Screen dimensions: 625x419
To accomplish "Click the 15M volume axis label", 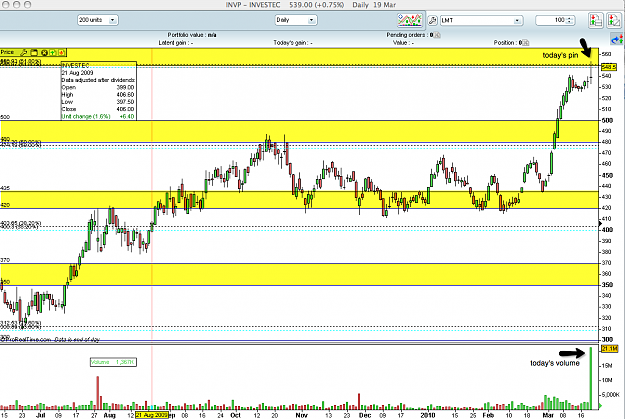I will point(607,365).
